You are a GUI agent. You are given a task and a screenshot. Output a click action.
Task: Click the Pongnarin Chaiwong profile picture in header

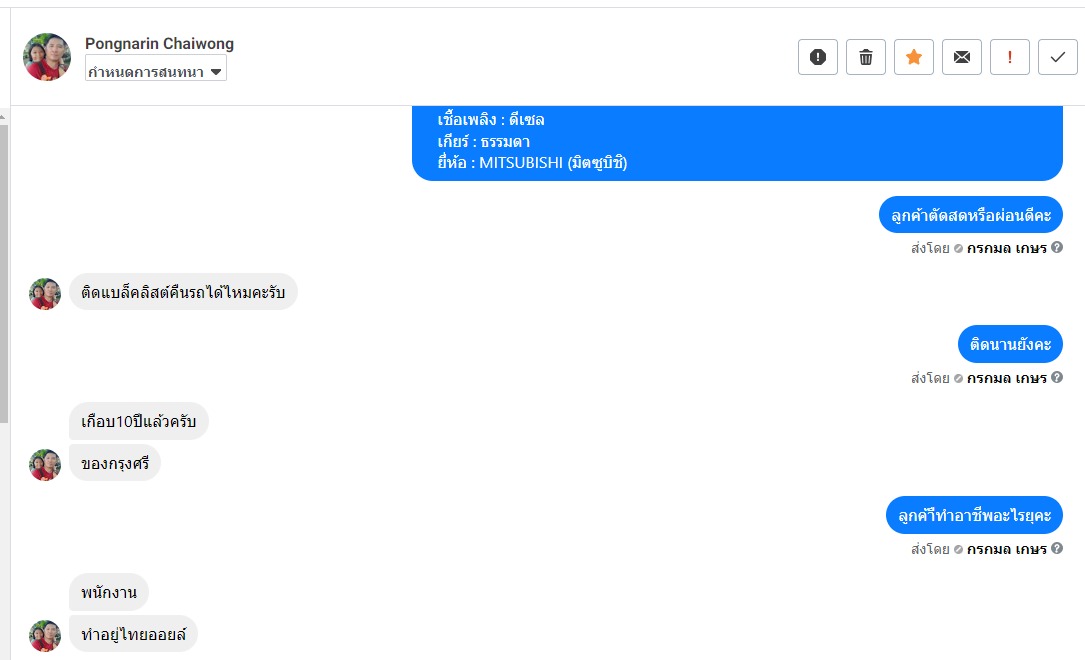[x=47, y=57]
